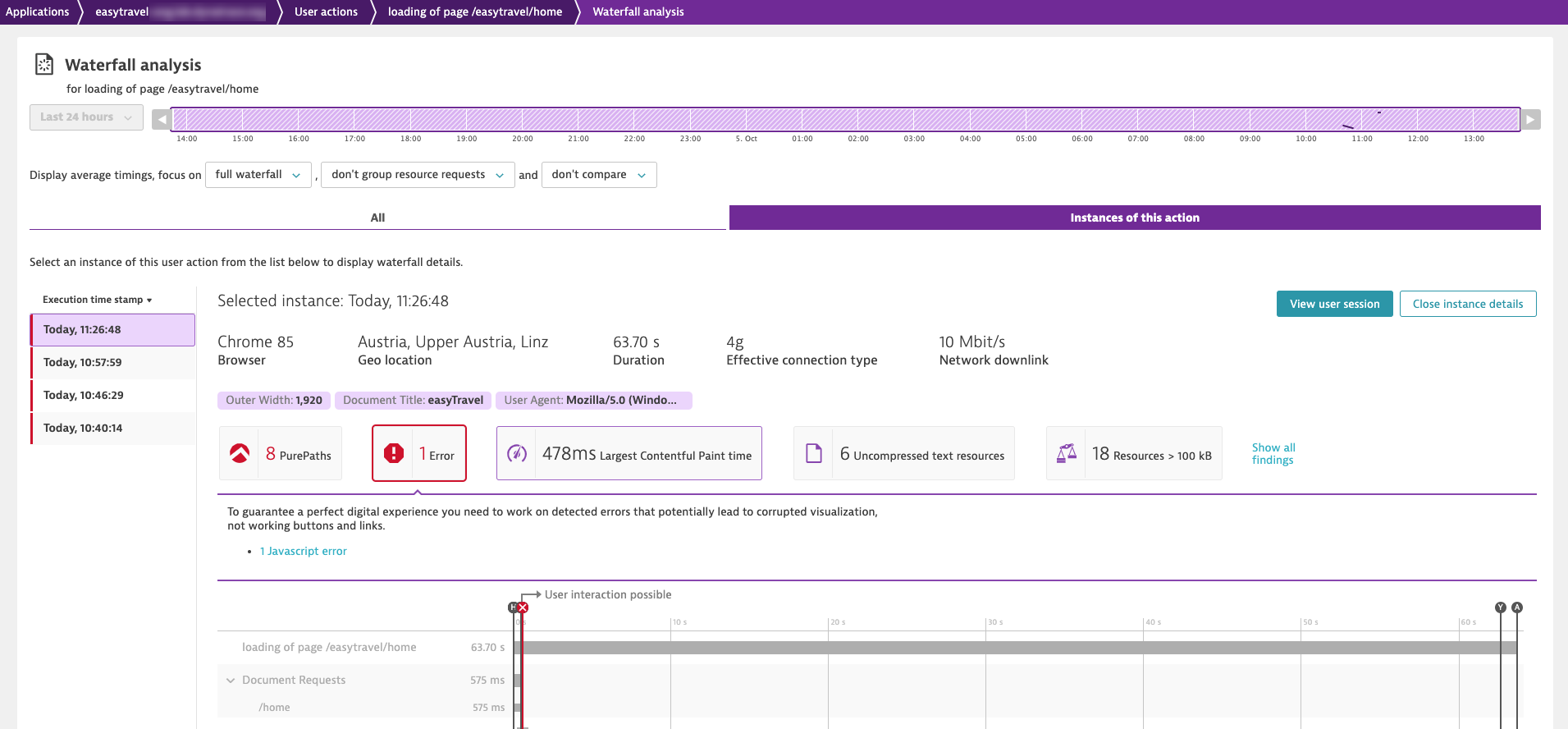Click the uncompressed text resources document icon
The width and height of the screenshot is (1568, 729).
[x=814, y=453]
